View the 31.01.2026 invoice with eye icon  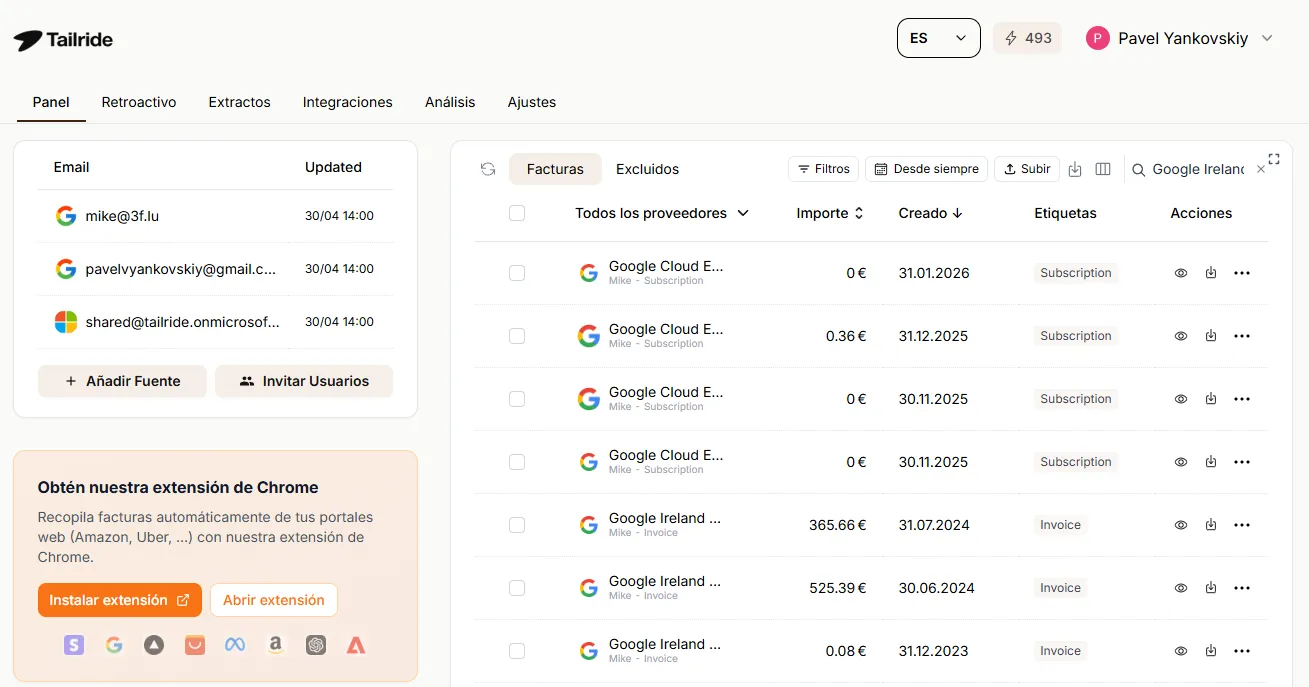click(1181, 273)
